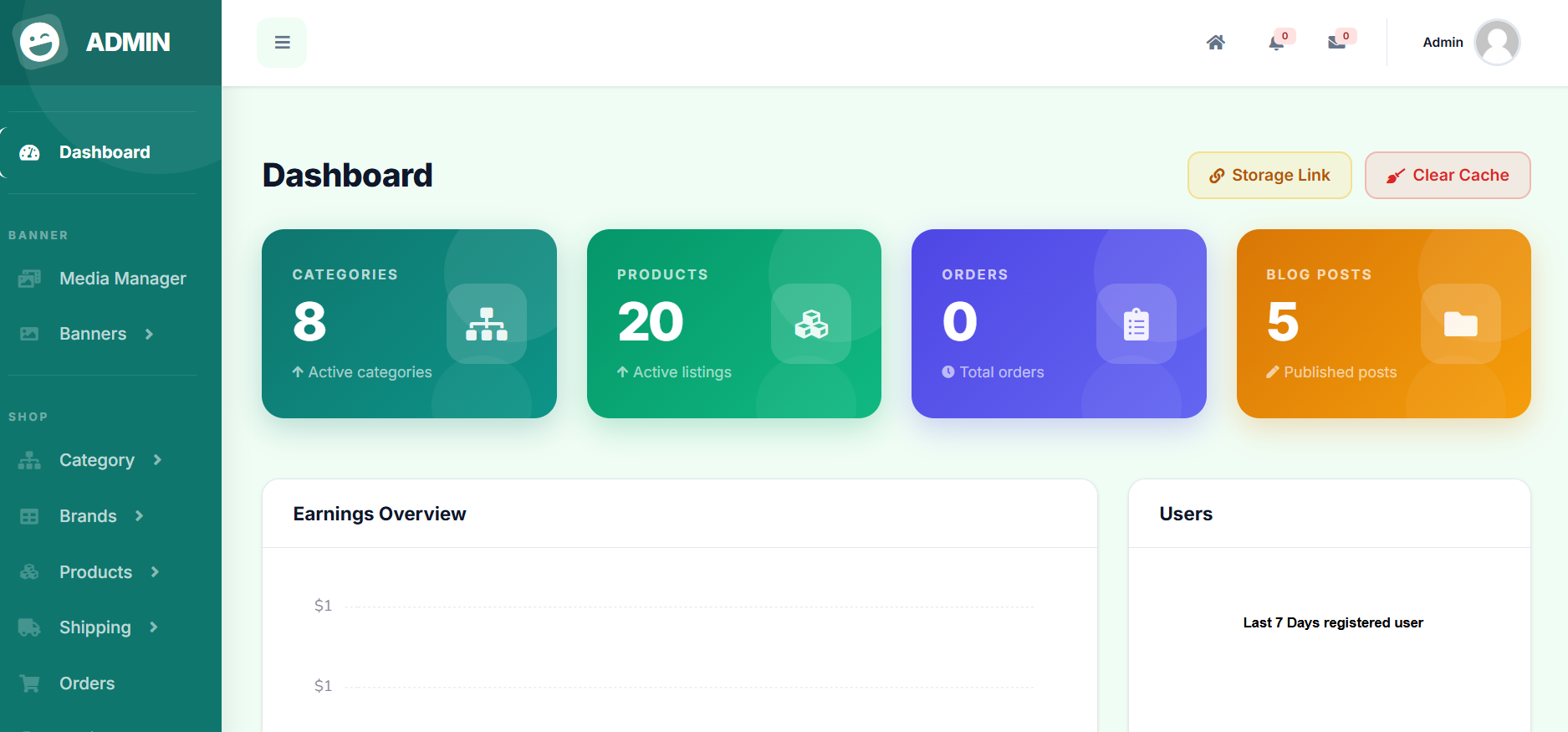The width and height of the screenshot is (1568, 732).
Task: Click the notification bell's 0 badge
Action: 1285,36
